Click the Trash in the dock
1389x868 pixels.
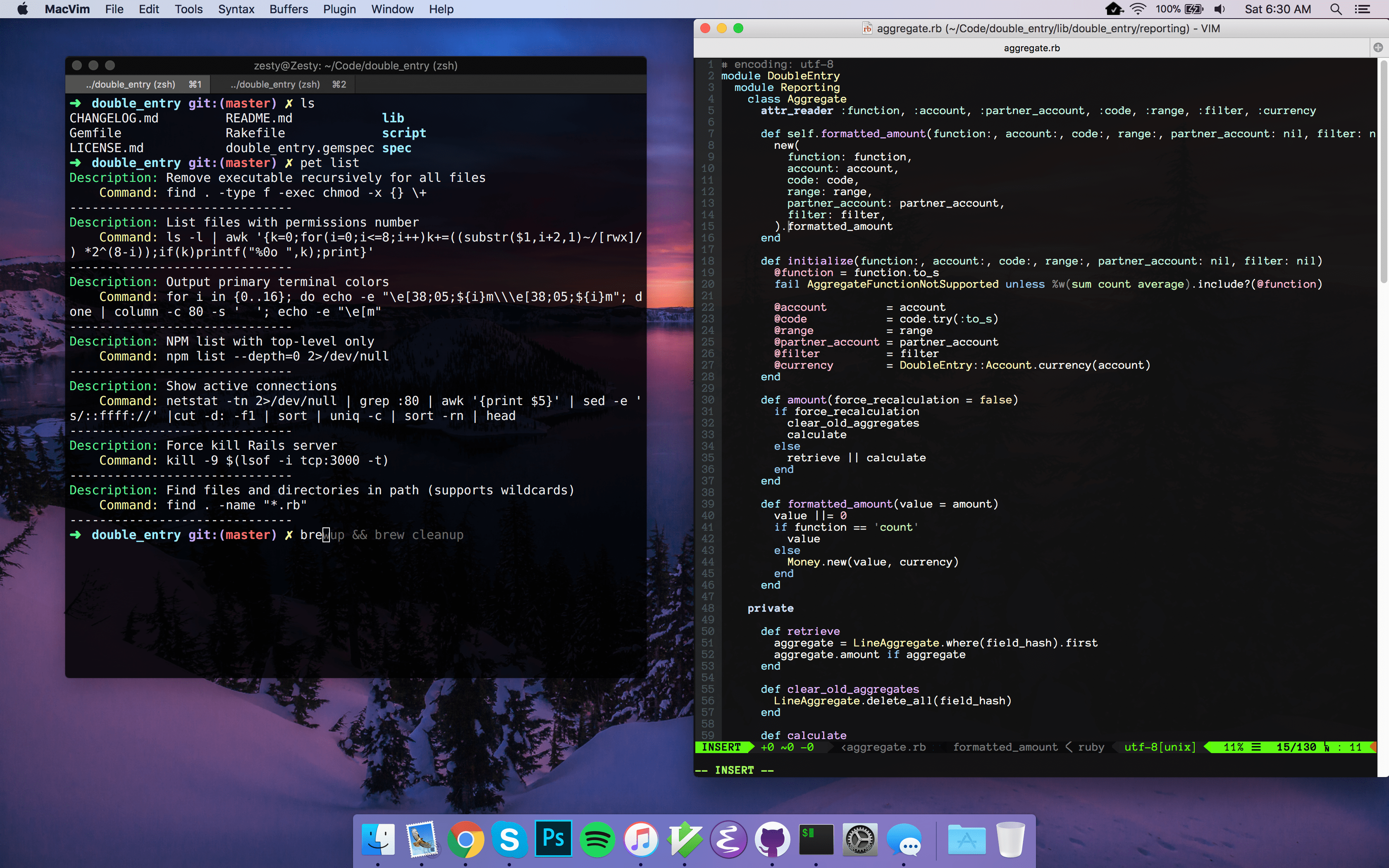point(1010,839)
